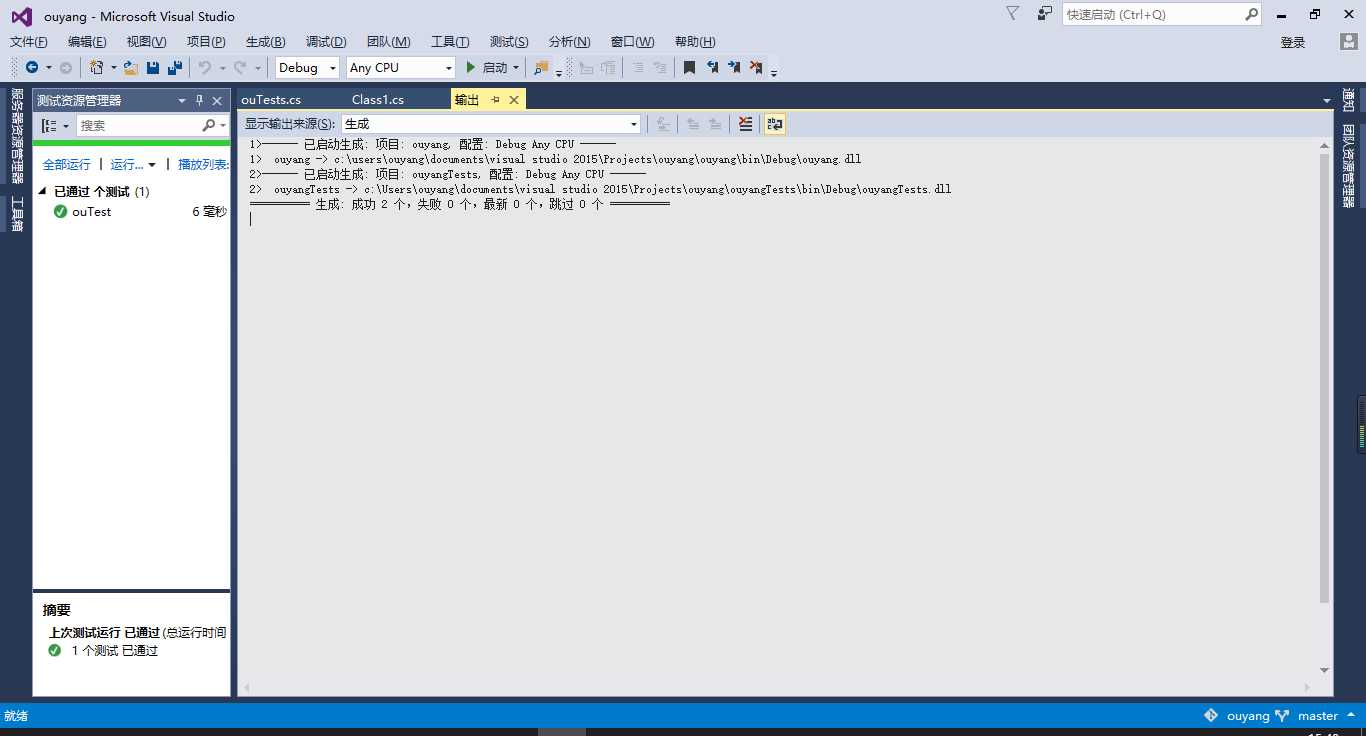Open the 文件(F) menu
Screen dimensions: 1366x736
click(x=29, y=41)
